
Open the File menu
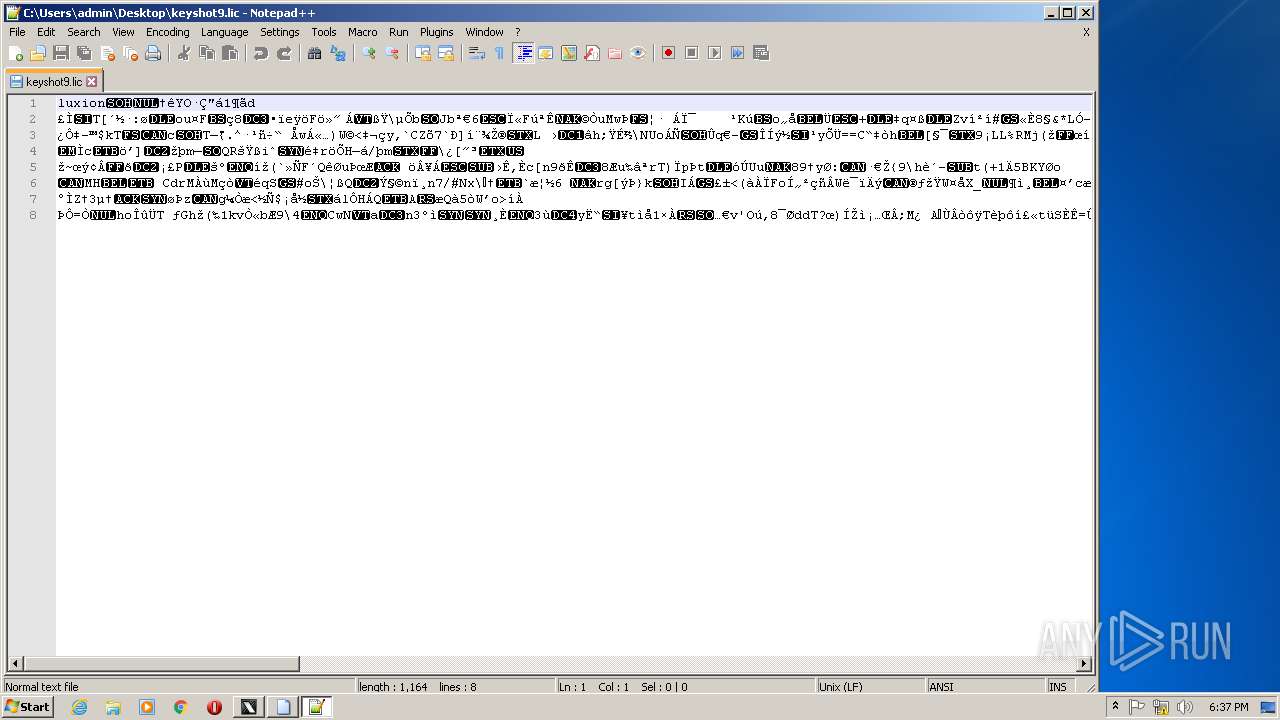point(17,32)
